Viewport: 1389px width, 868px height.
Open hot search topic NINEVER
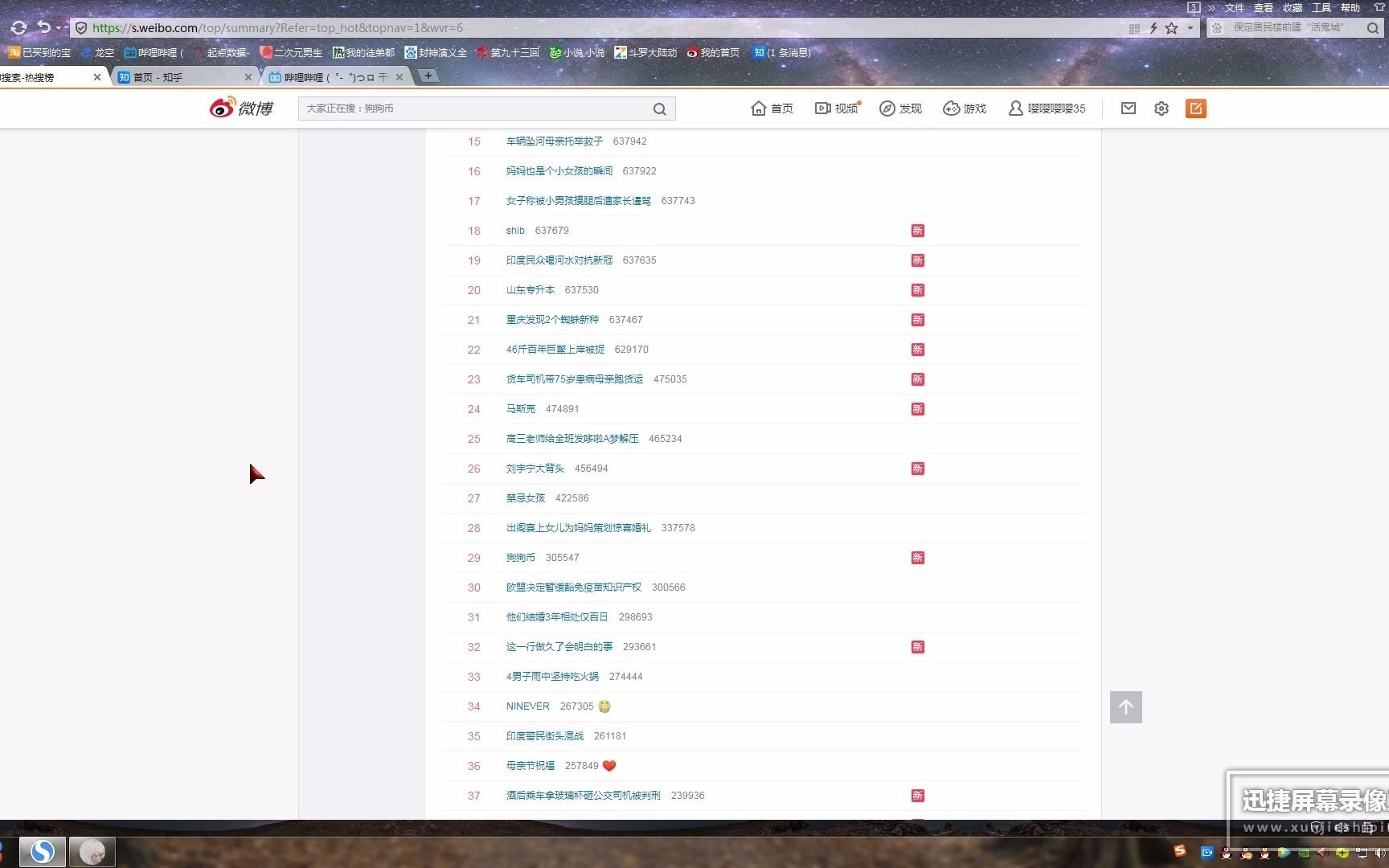tap(528, 706)
